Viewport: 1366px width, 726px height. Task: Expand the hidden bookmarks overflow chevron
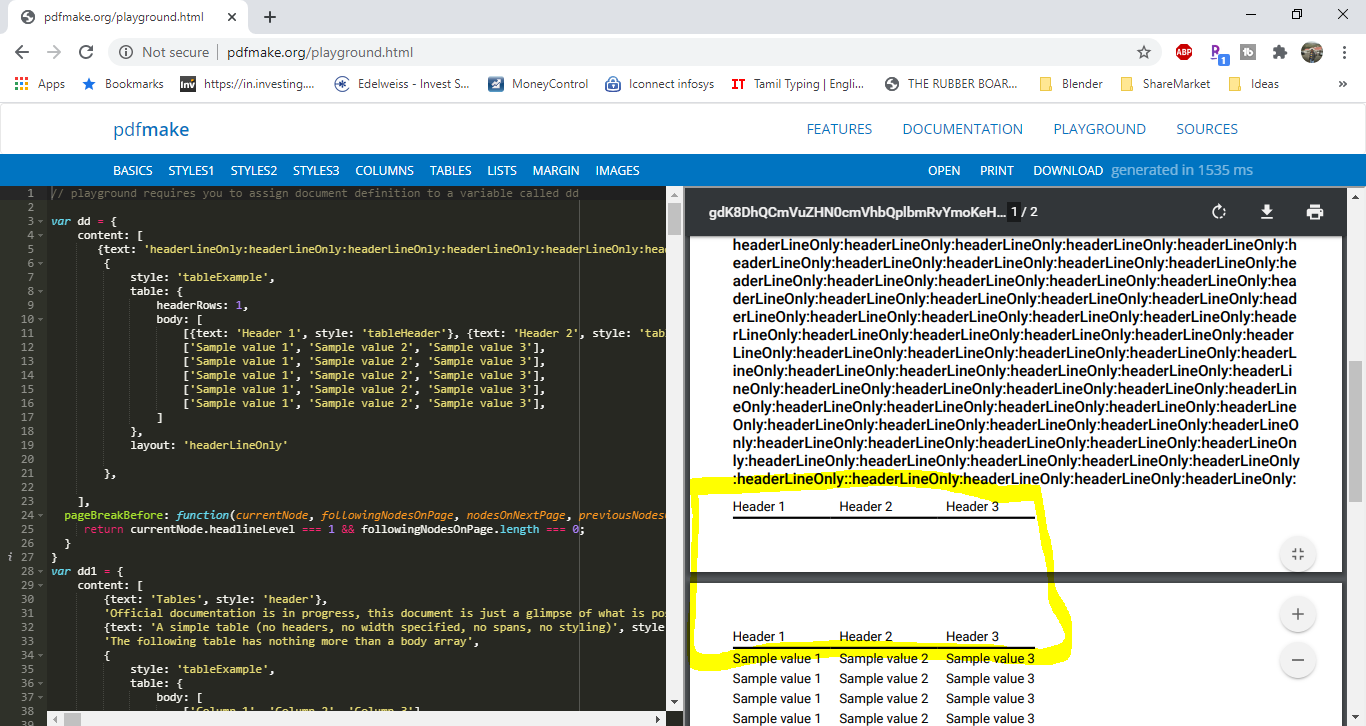tap(1342, 84)
